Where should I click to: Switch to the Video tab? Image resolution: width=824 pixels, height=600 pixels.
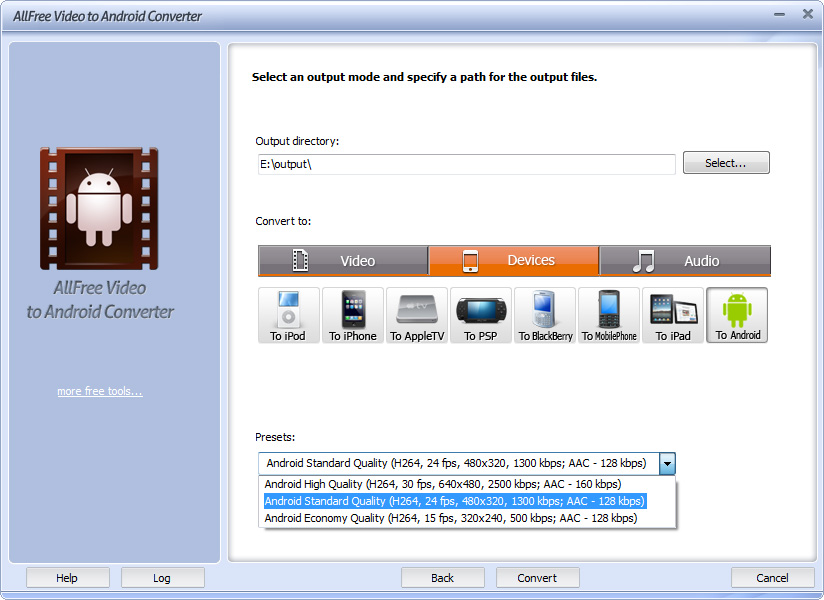click(x=343, y=261)
